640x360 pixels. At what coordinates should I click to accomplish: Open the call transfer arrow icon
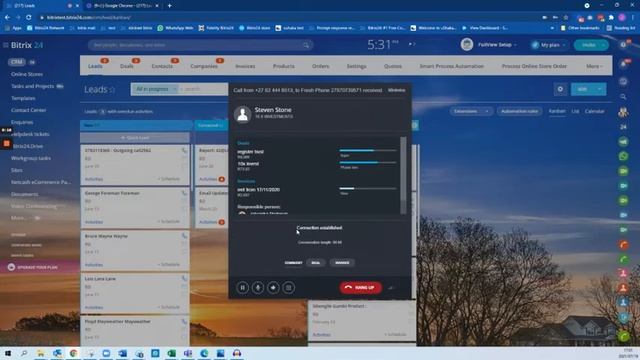pyautogui.click(x=273, y=288)
